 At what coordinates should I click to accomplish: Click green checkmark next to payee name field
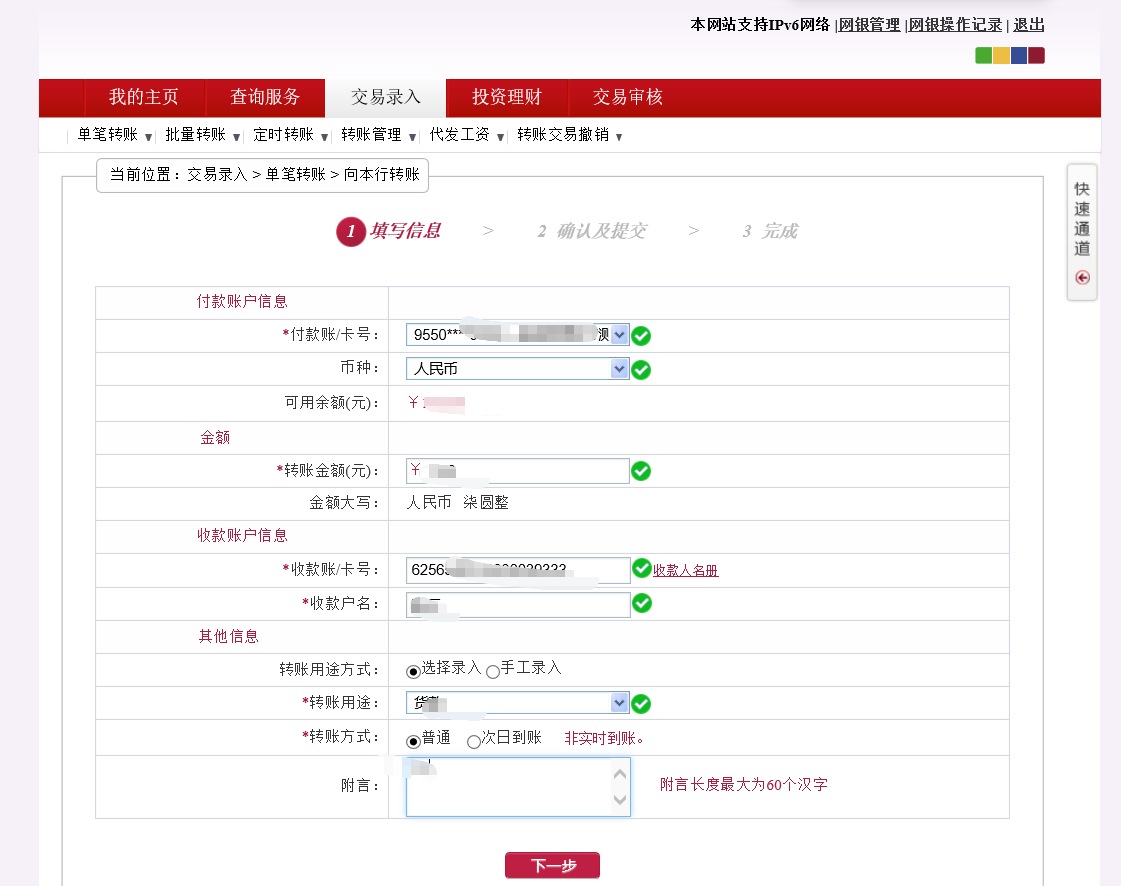[641, 603]
